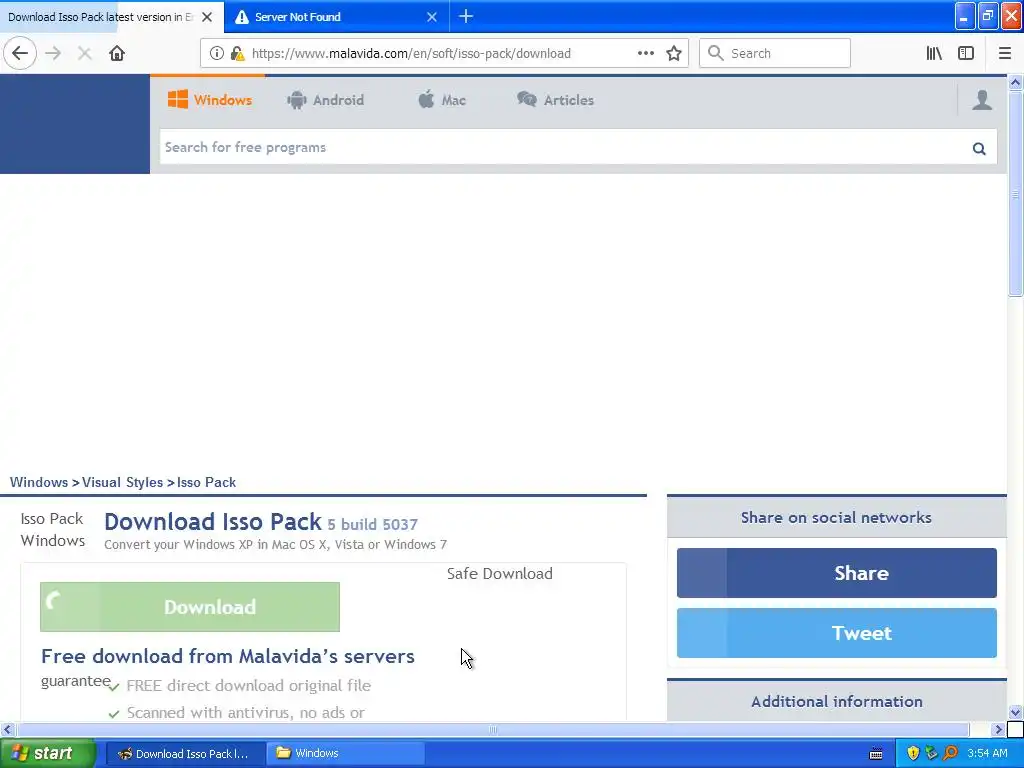Show site information icon in address bar
Image resolution: width=1024 pixels, height=768 pixels.
tap(217, 54)
